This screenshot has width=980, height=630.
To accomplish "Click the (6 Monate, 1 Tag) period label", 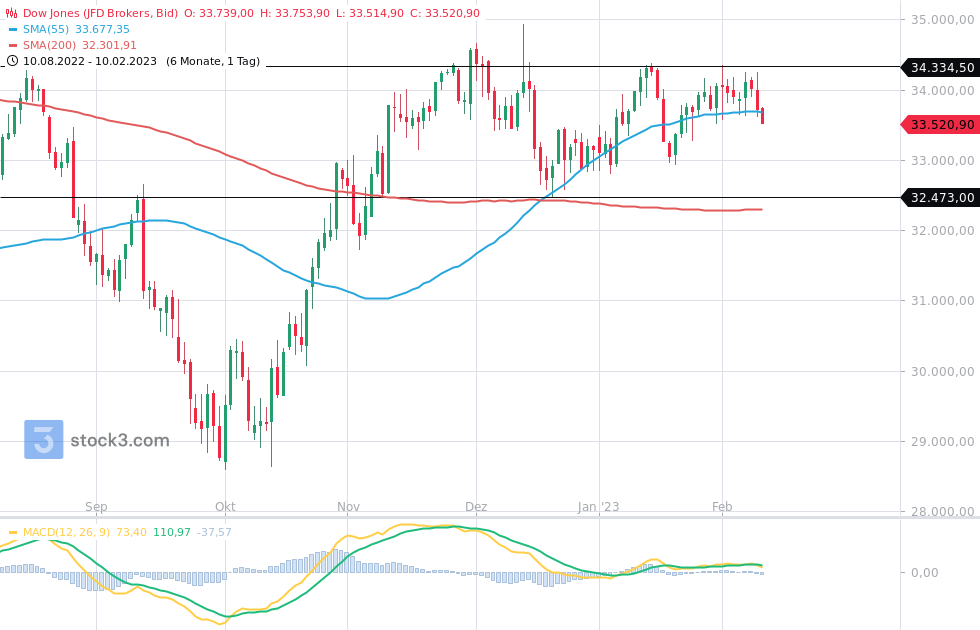I will [213, 61].
